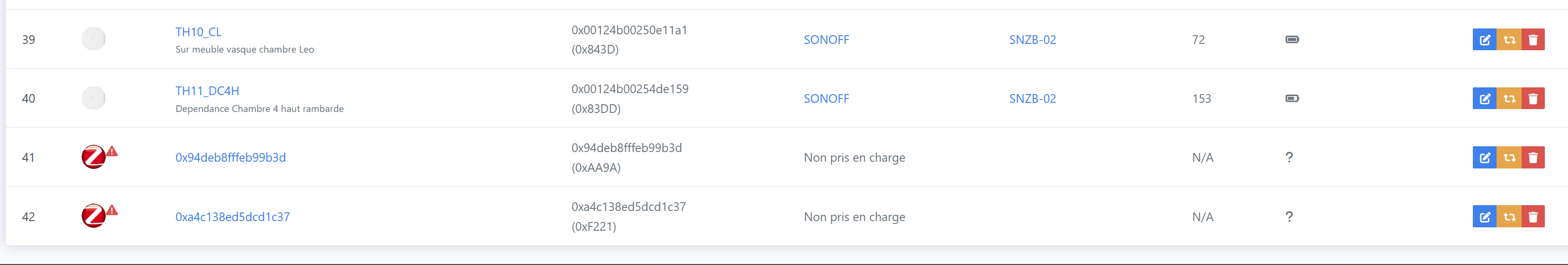Click the blue edit icon for TH11_DC4H
This screenshot has width=1568, height=265.
[x=1484, y=98]
